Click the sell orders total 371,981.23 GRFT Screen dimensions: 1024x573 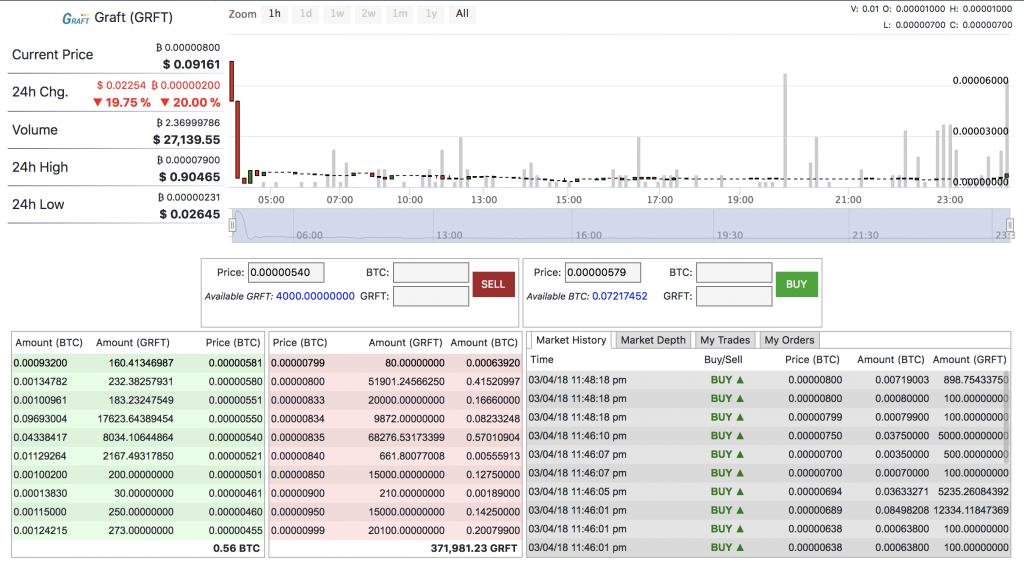point(473,549)
